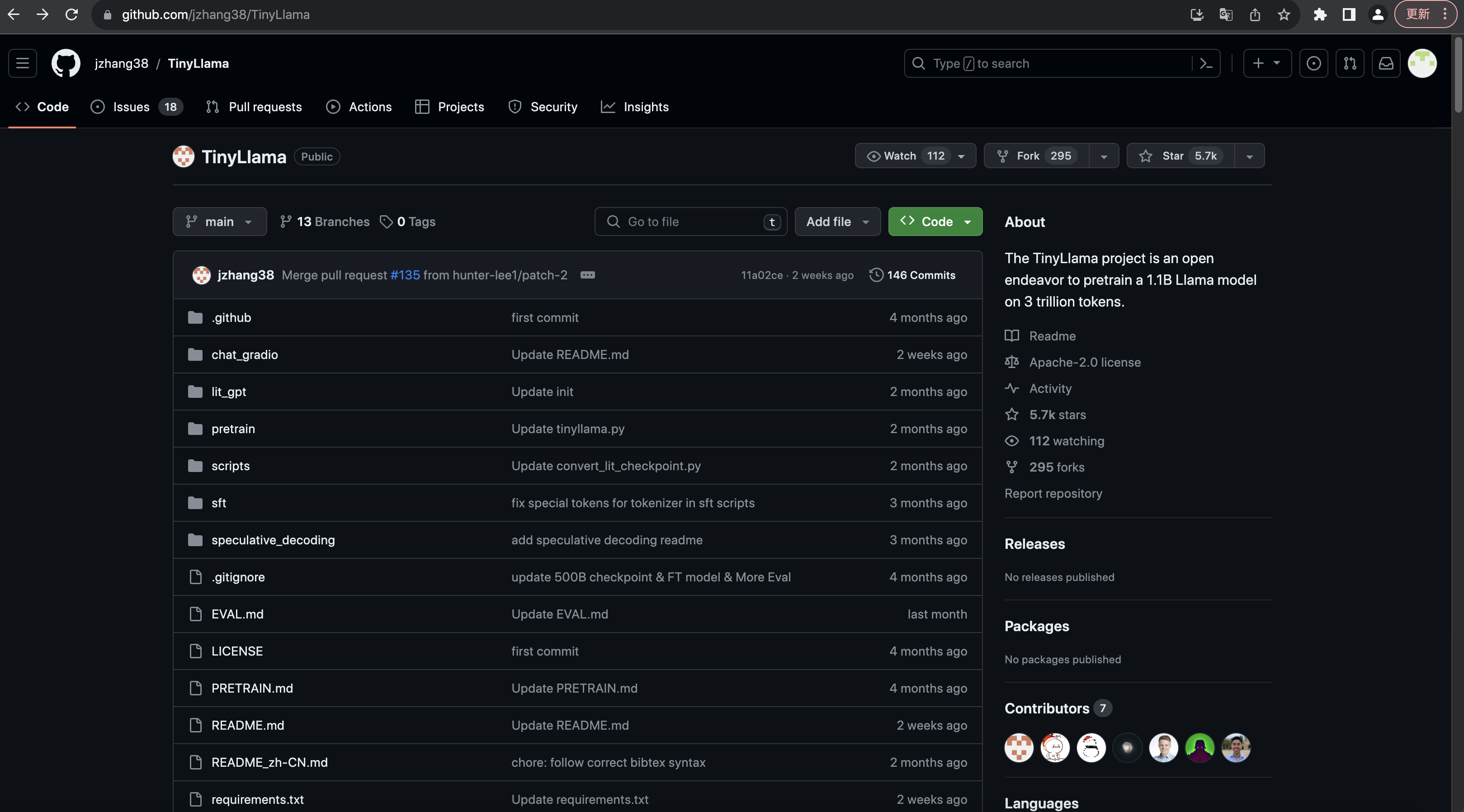Click the issues icon in header
This screenshot has height=812, width=1464.
1313,63
